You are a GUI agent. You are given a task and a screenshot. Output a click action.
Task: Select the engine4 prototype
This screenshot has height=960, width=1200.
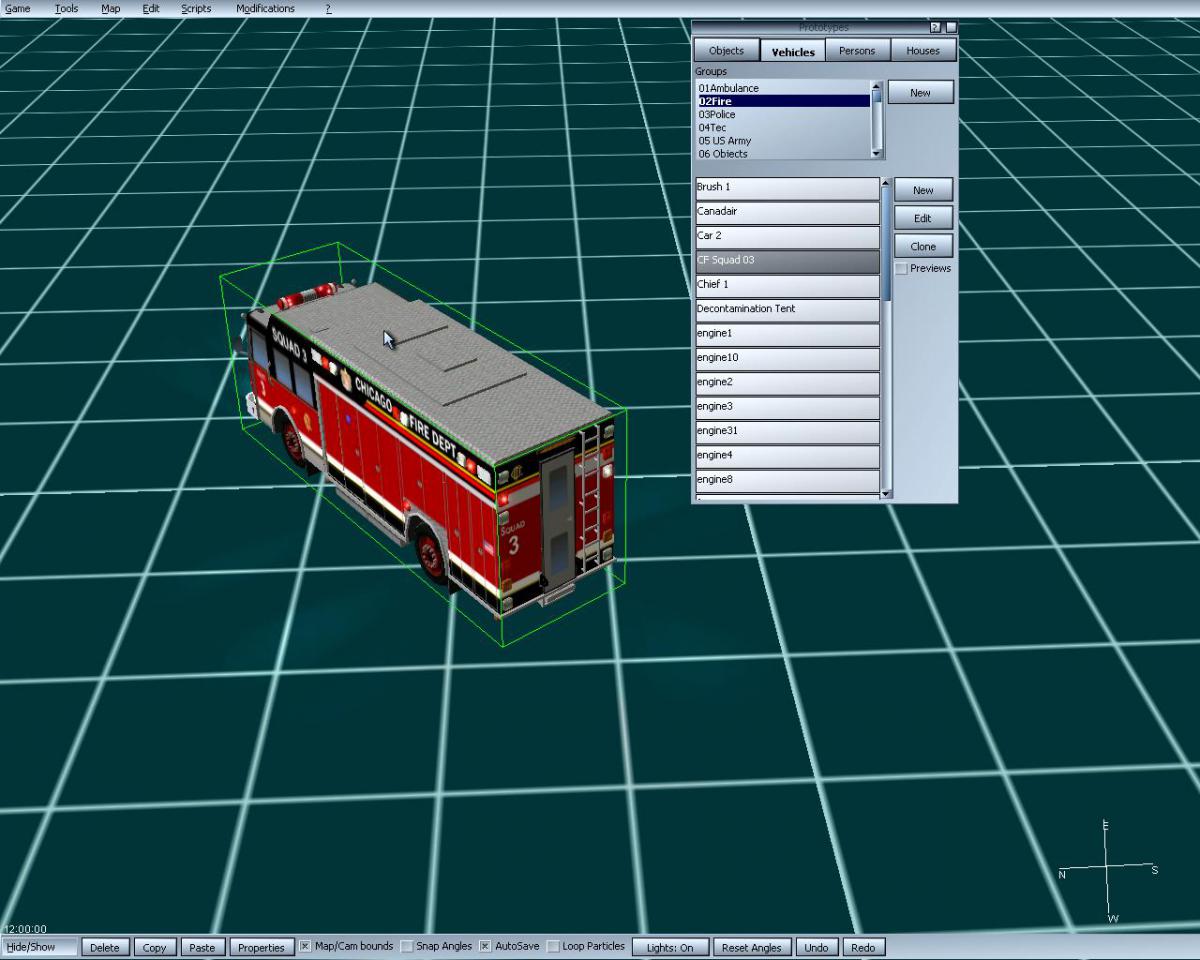(787, 456)
